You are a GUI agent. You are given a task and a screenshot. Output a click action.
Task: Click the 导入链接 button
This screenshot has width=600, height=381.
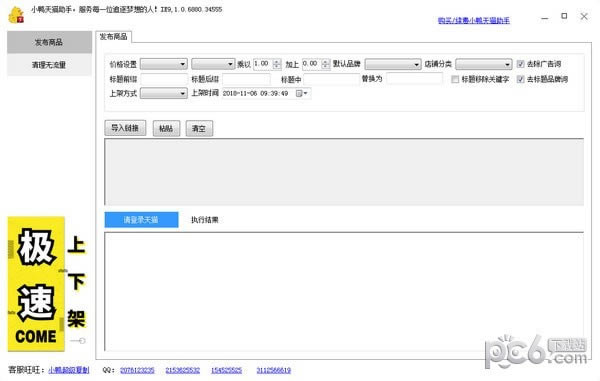(125, 128)
